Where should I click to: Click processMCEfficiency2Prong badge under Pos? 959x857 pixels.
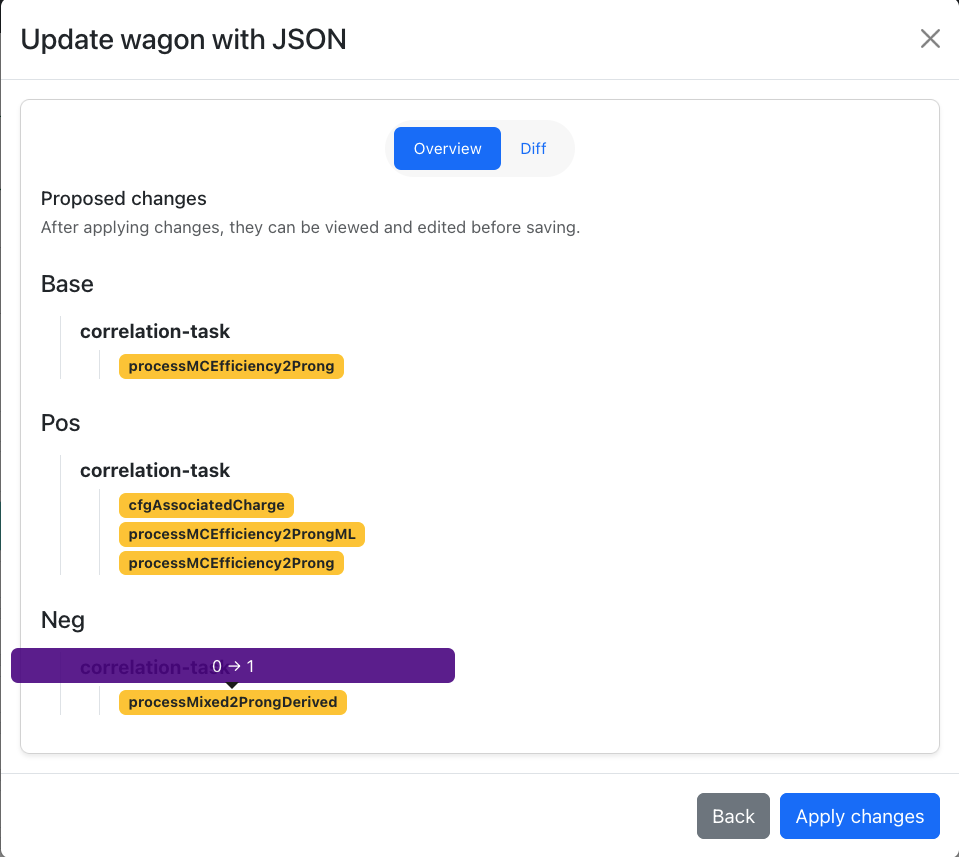231,563
